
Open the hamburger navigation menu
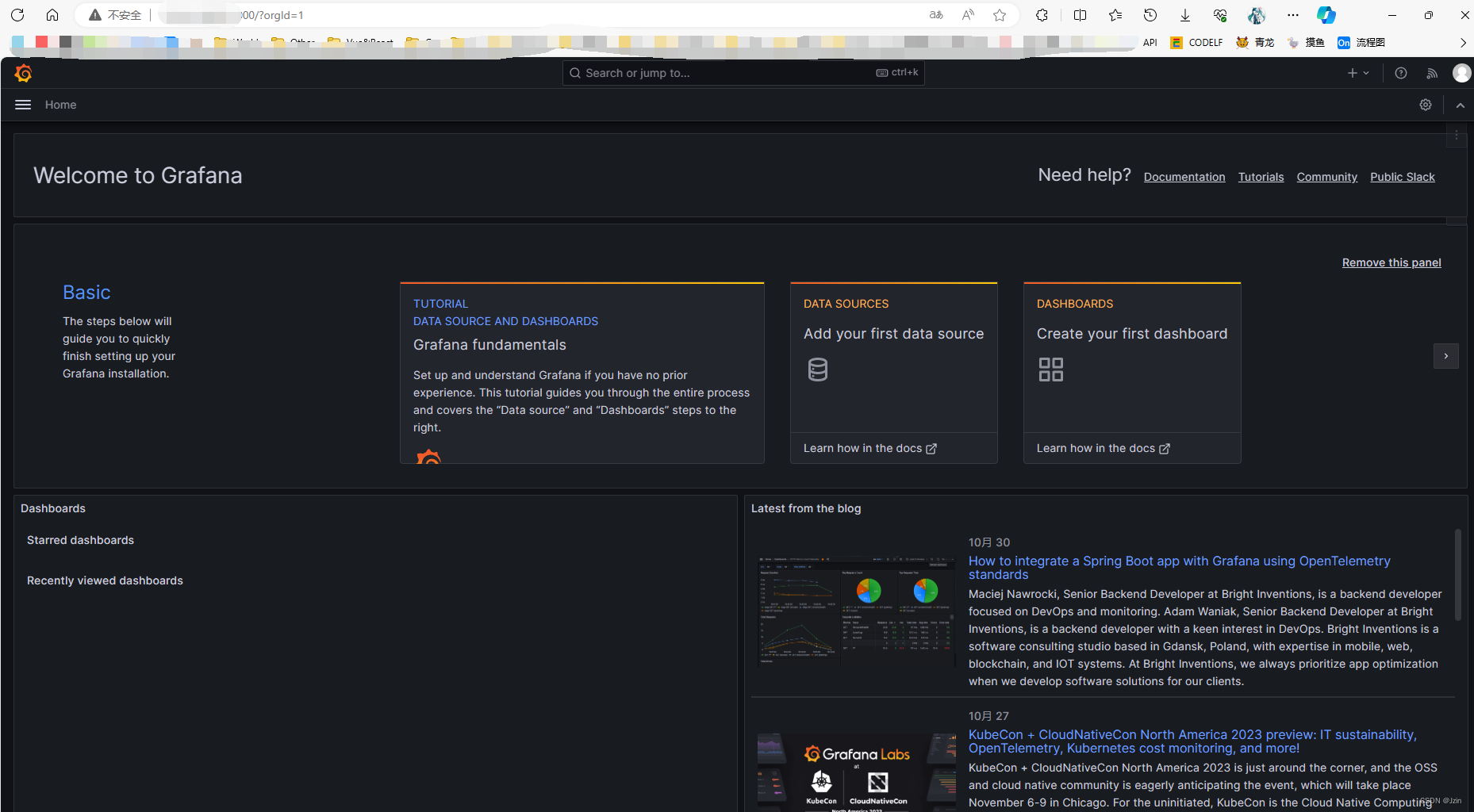coord(23,105)
